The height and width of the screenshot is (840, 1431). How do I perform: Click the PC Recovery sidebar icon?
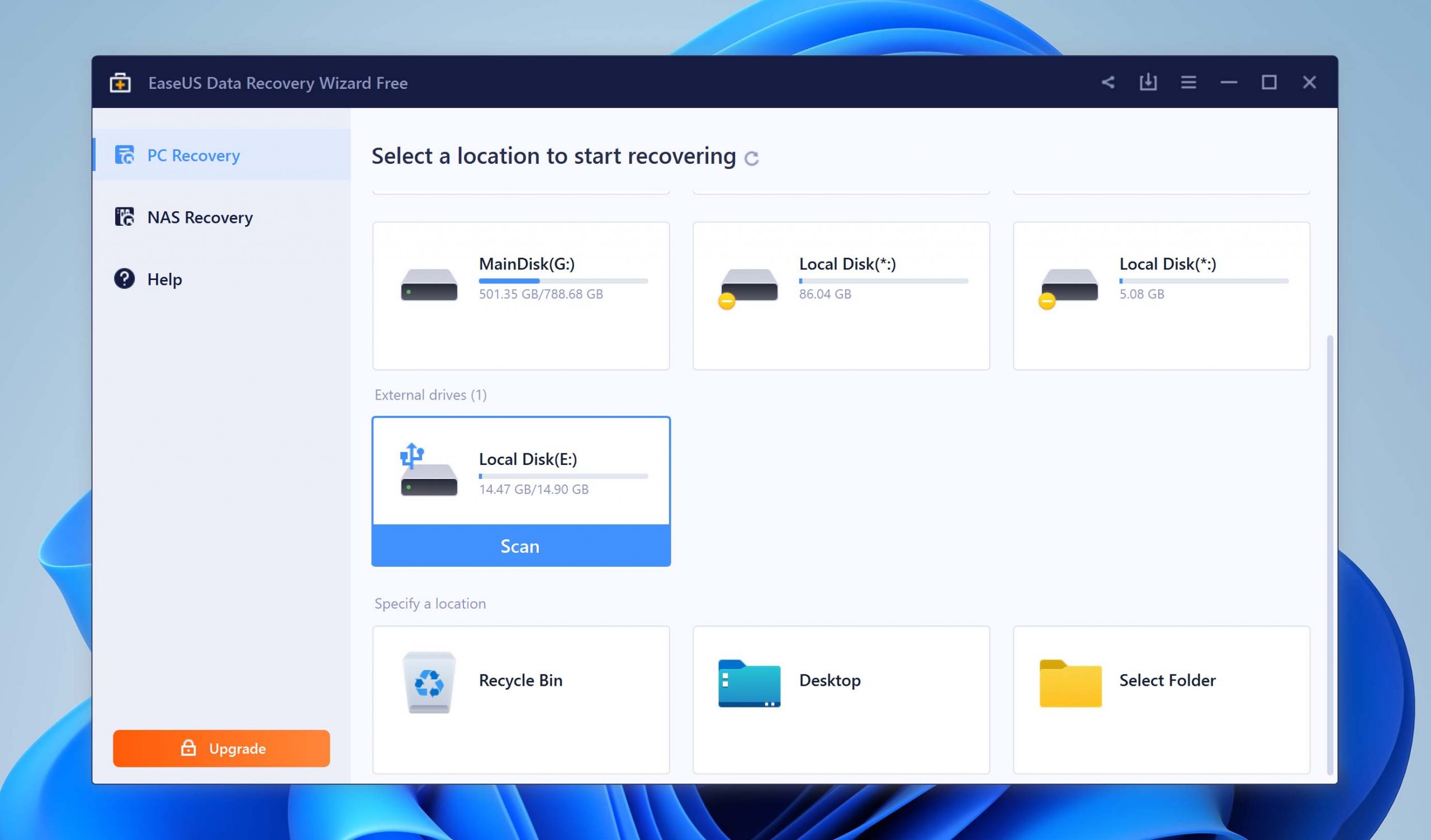(x=124, y=155)
